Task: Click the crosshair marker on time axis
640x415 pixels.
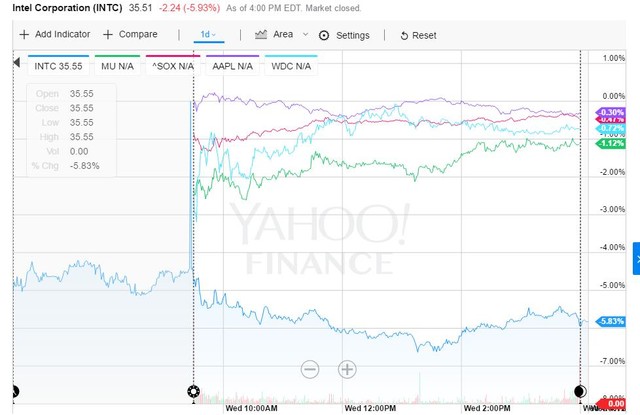Action: [193, 391]
